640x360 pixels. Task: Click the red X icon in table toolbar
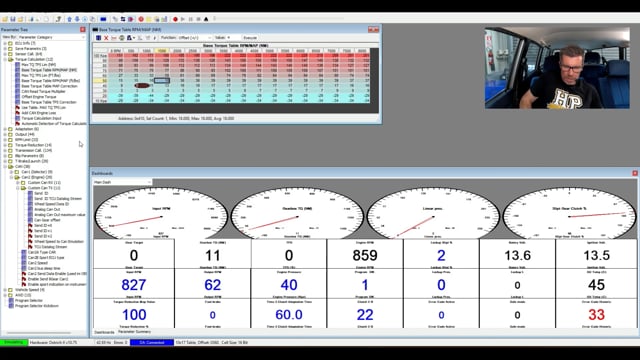pyautogui.click(x=106, y=38)
